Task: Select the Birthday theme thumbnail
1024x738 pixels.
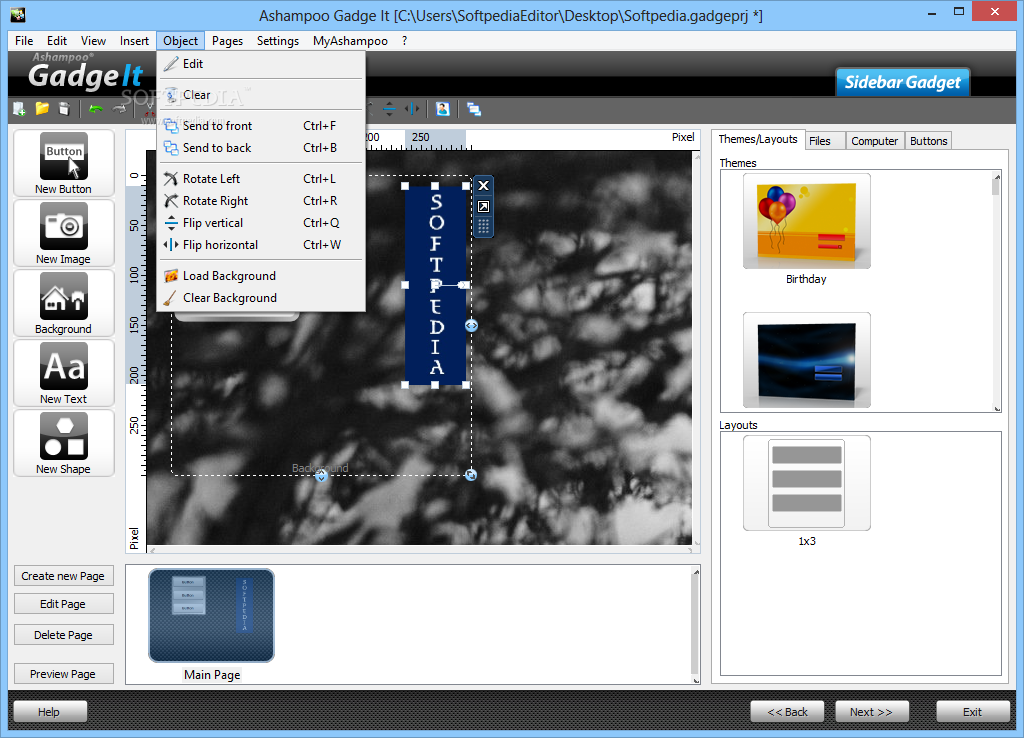Action: point(807,222)
